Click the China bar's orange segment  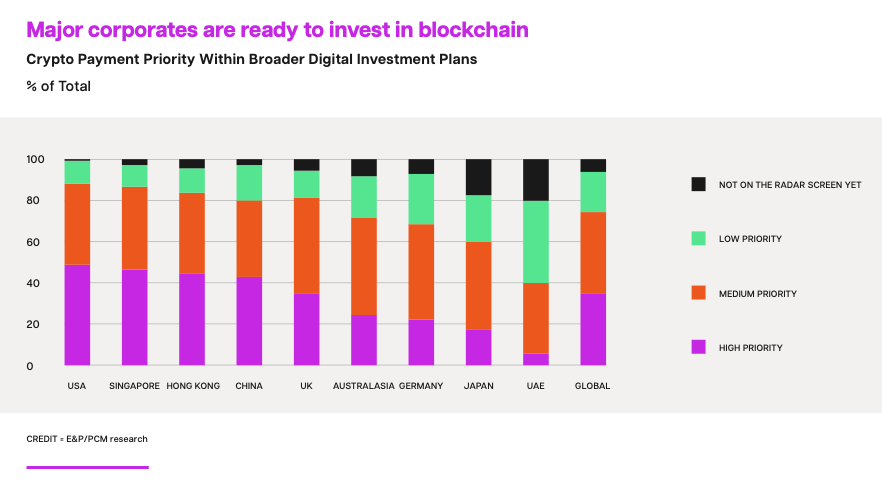249,239
